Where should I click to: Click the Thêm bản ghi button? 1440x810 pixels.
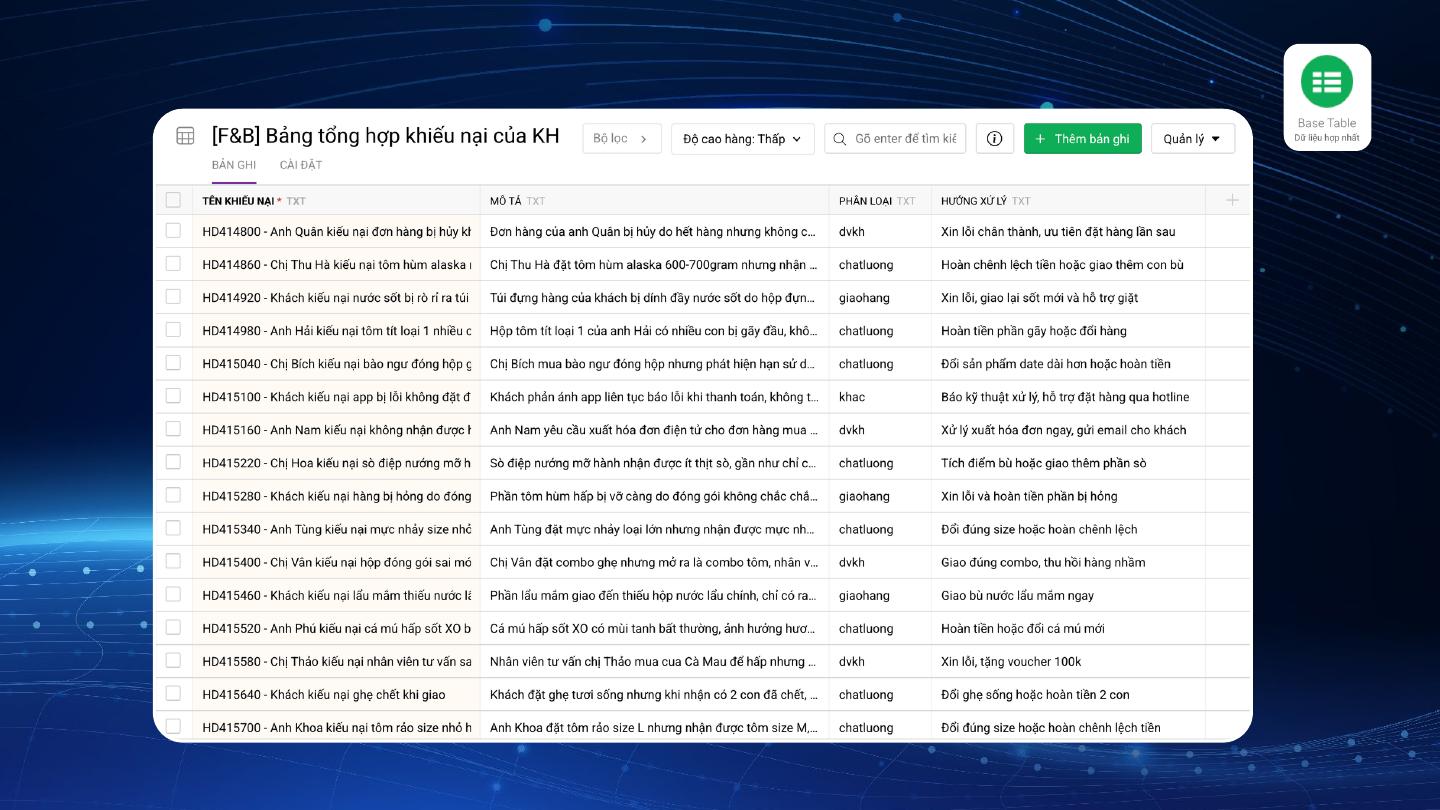(x=1083, y=139)
